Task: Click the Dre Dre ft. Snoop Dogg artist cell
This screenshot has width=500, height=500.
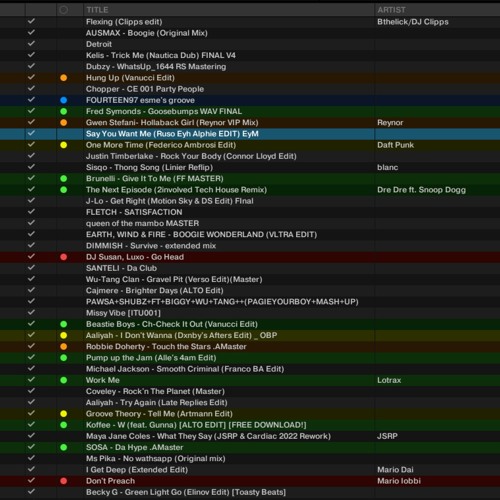Action: 421,190
